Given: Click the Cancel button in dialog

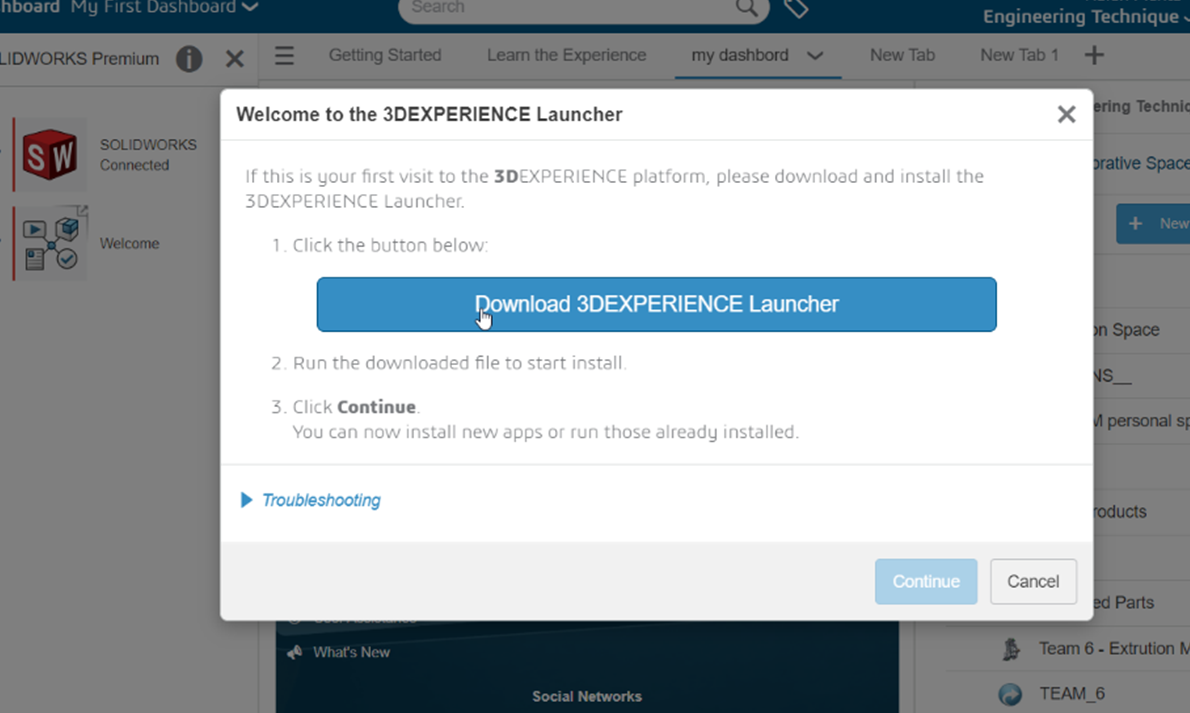Looking at the screenshot, I should pyautogui.click(x=1033, y=581).
